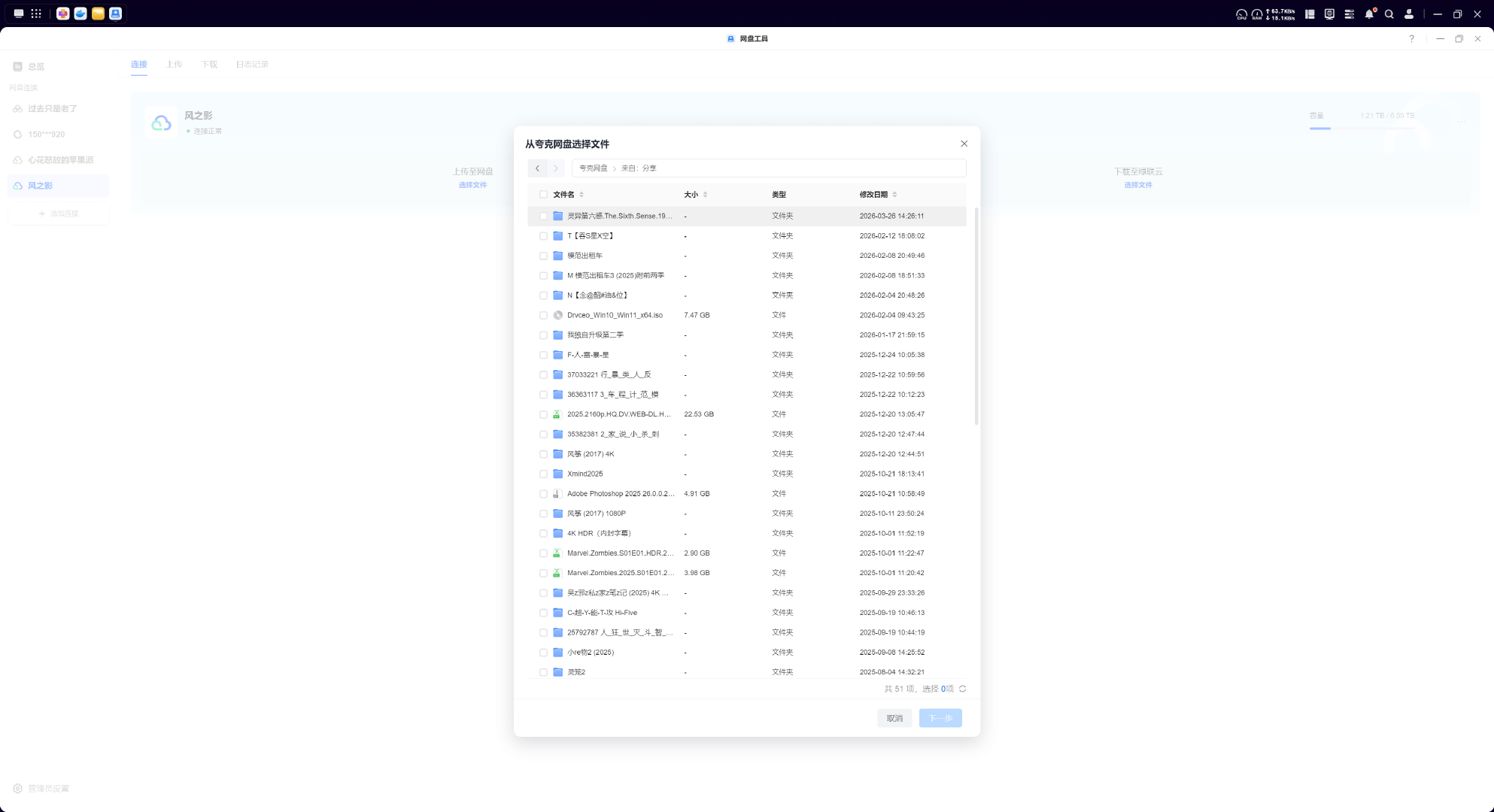Go forward with the right arrow button
Viewport: 1494px width, 812px height.
tap(556, 168)
